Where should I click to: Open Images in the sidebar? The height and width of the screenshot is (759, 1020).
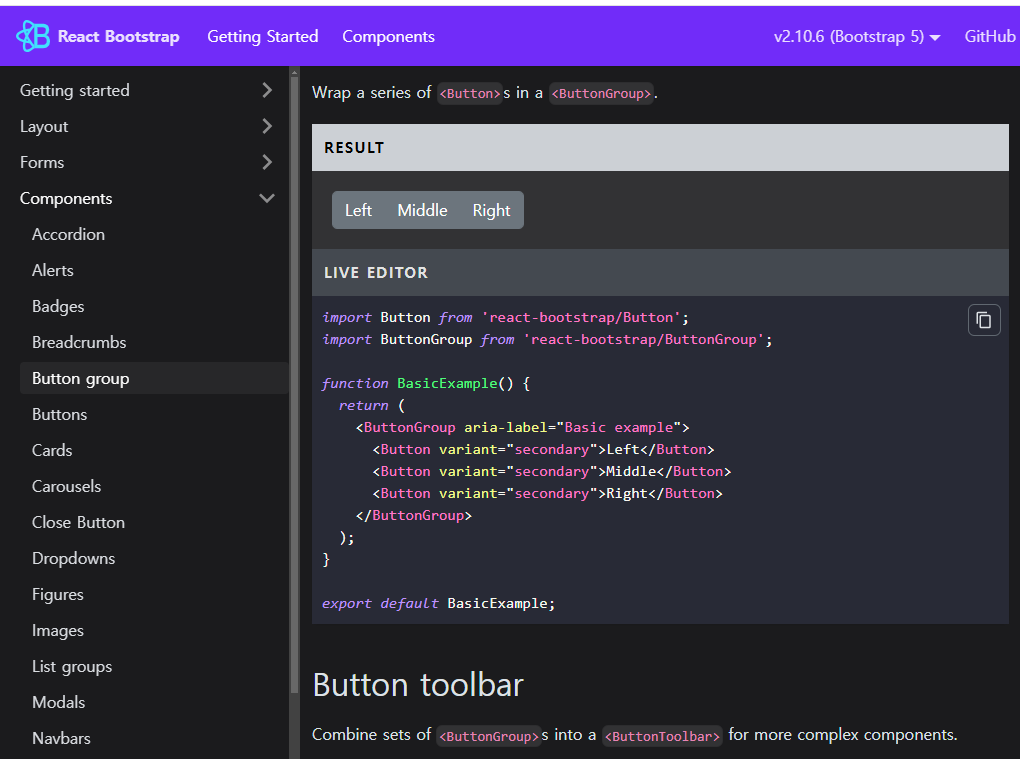point(57,630)
